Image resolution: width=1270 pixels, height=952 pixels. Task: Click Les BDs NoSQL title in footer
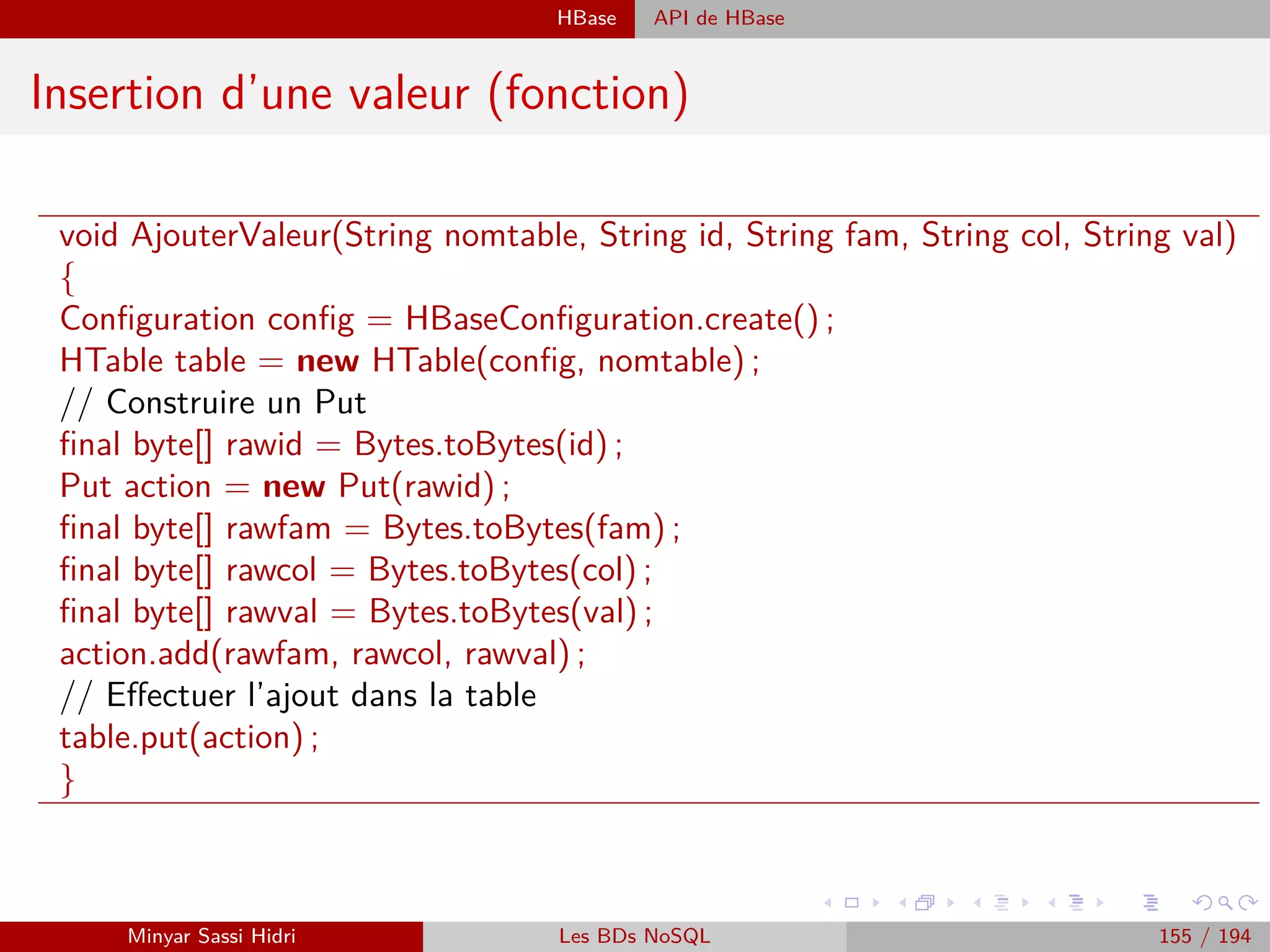(x=635, y=936)
